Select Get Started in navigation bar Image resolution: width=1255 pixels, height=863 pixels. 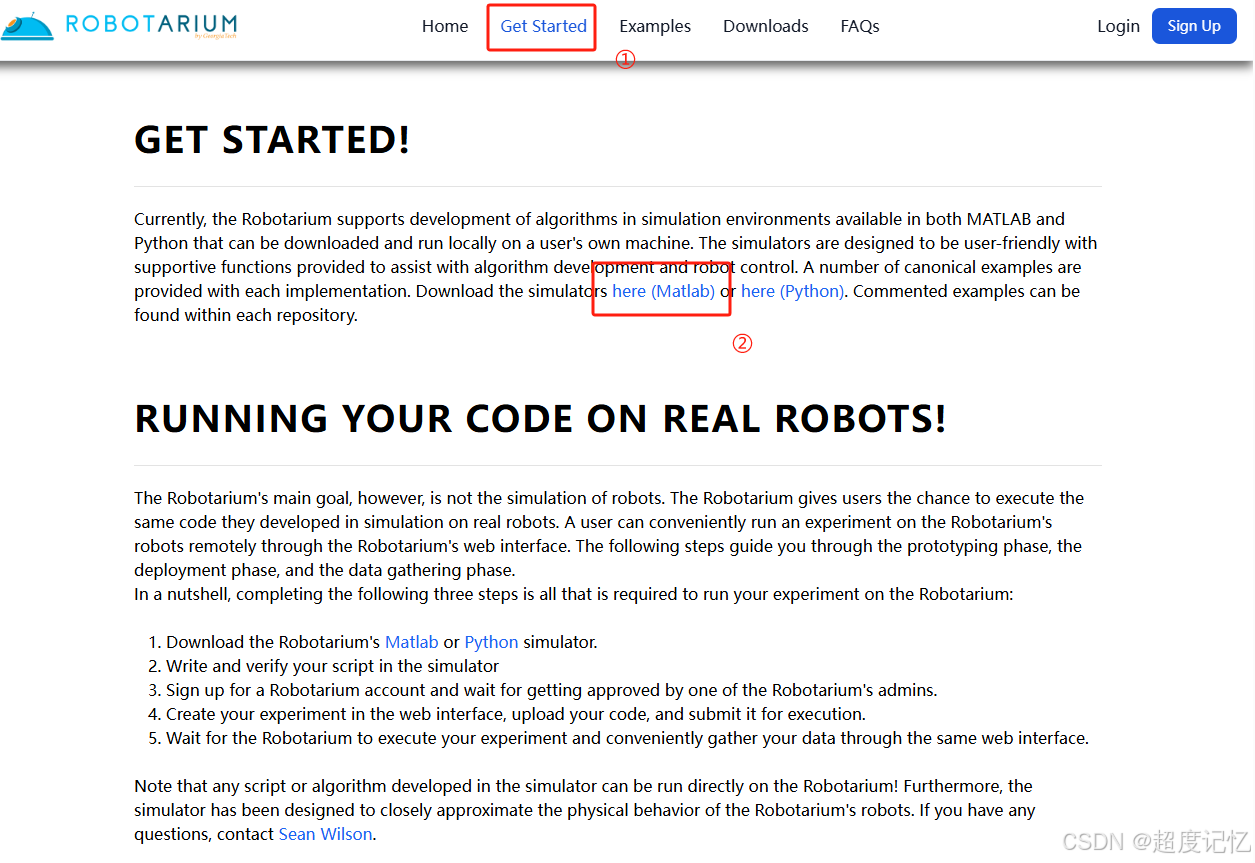[x=543, y=26]
